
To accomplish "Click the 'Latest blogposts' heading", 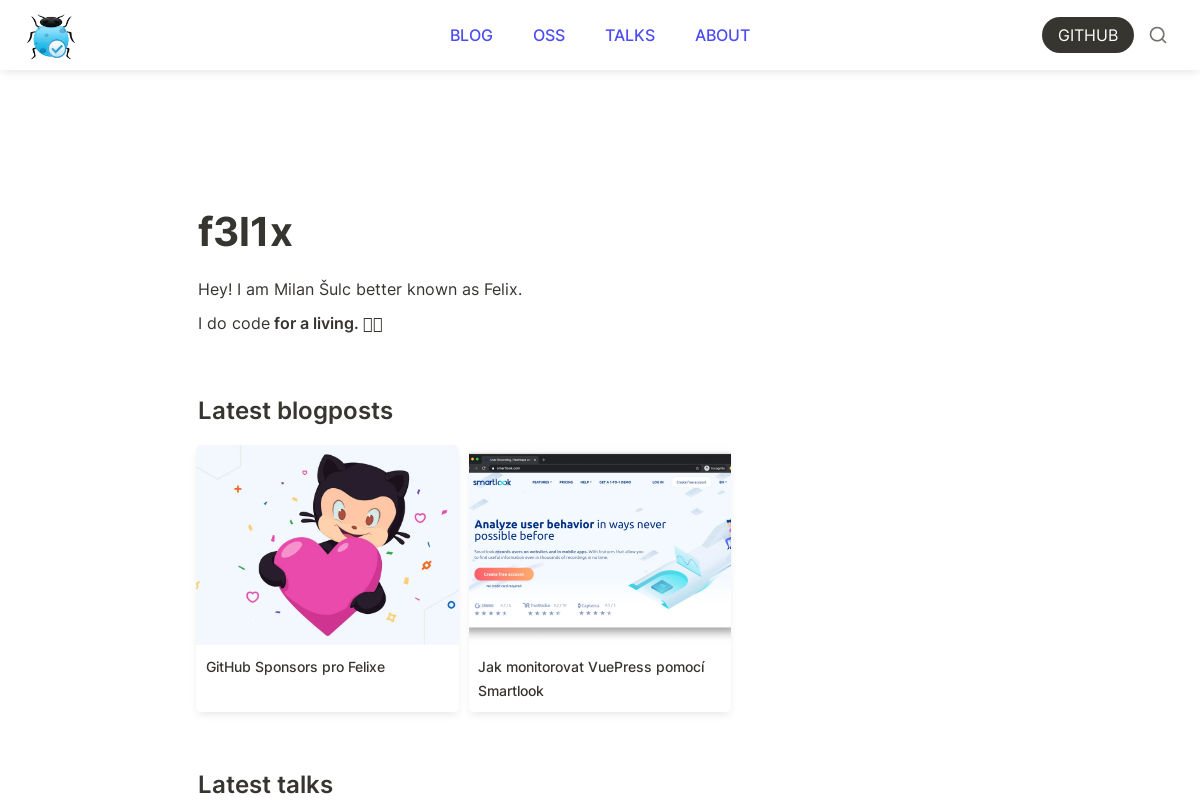I will 295,411.
